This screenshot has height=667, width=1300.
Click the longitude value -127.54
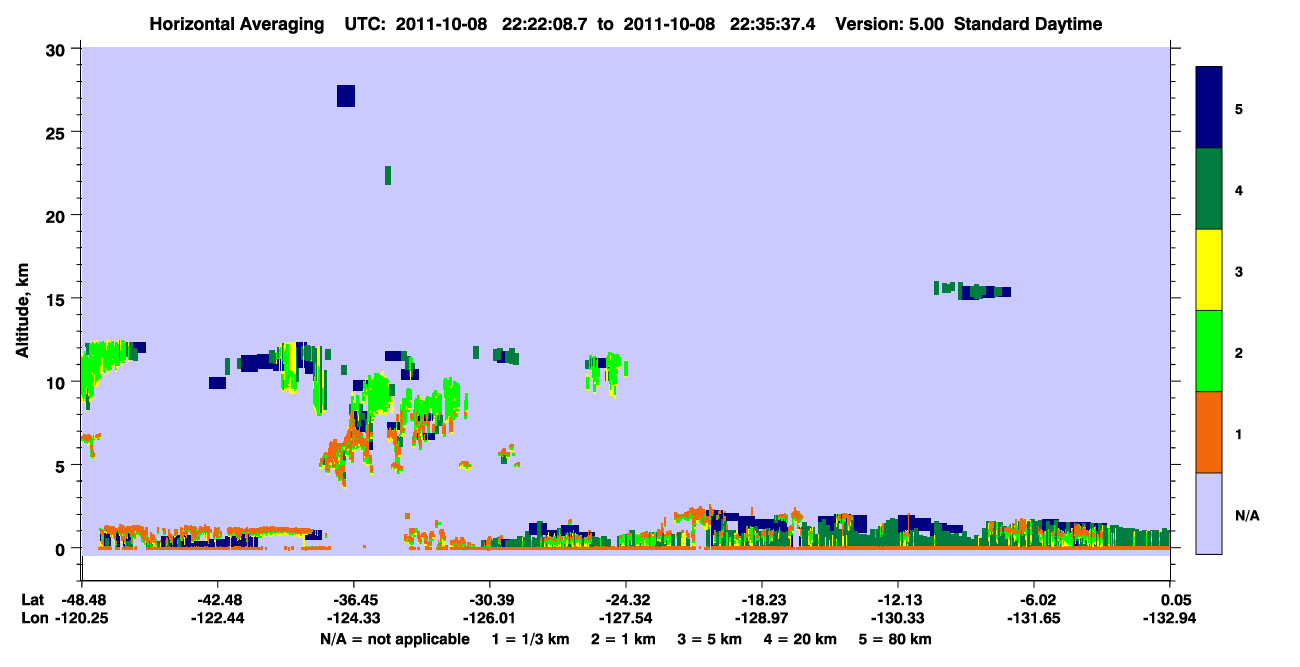(625, 618)
